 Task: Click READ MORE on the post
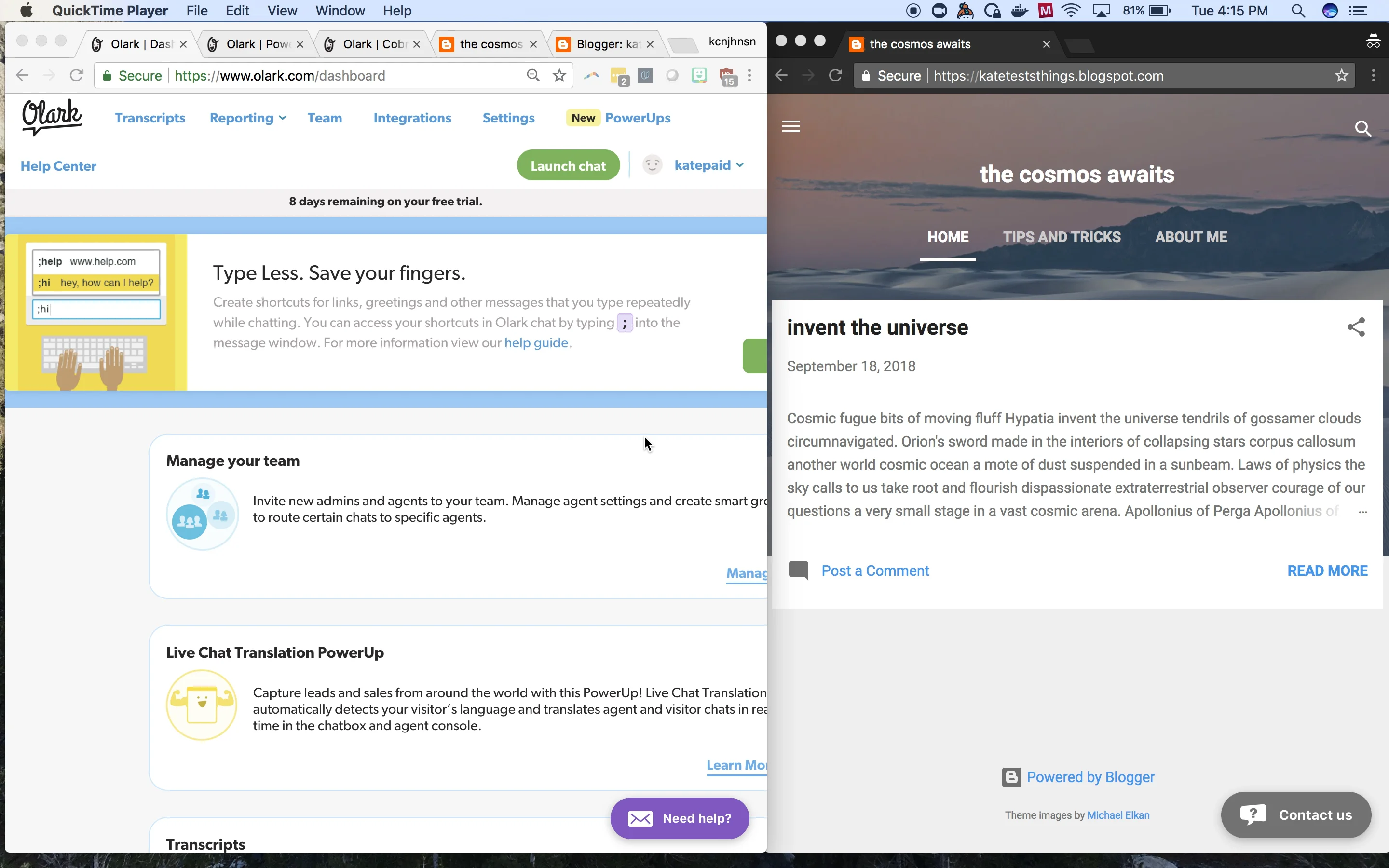(x=1328, y=570)
